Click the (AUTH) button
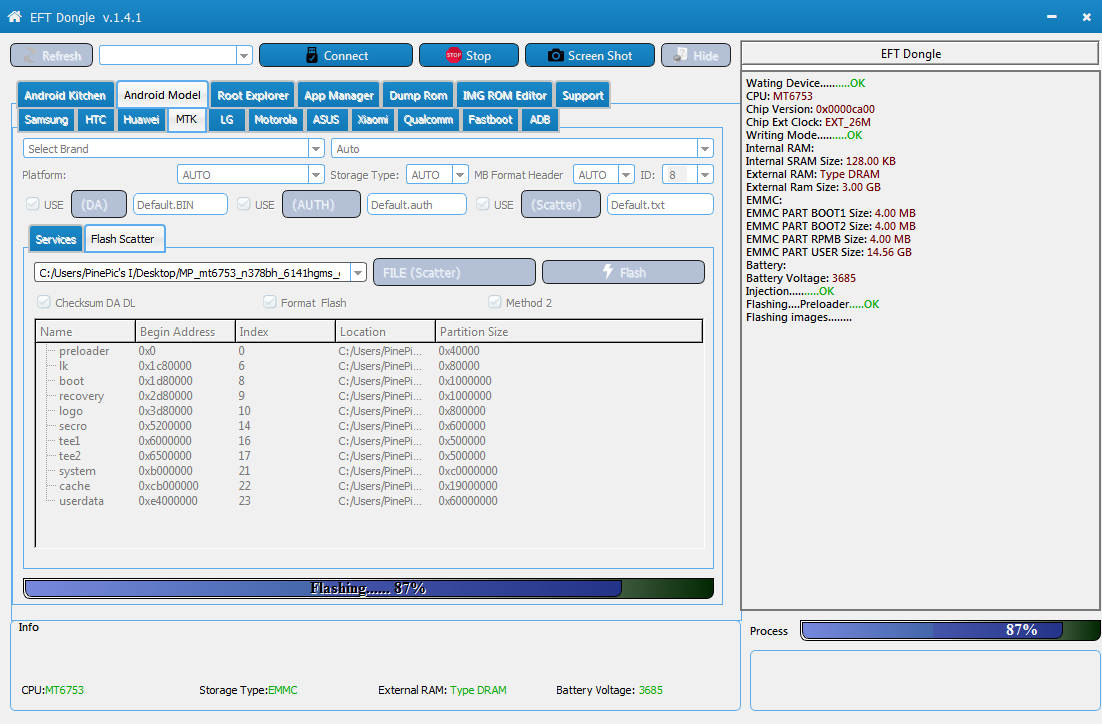The height and width of the screenshot is (724, 1102). click(x=321, y=205)
